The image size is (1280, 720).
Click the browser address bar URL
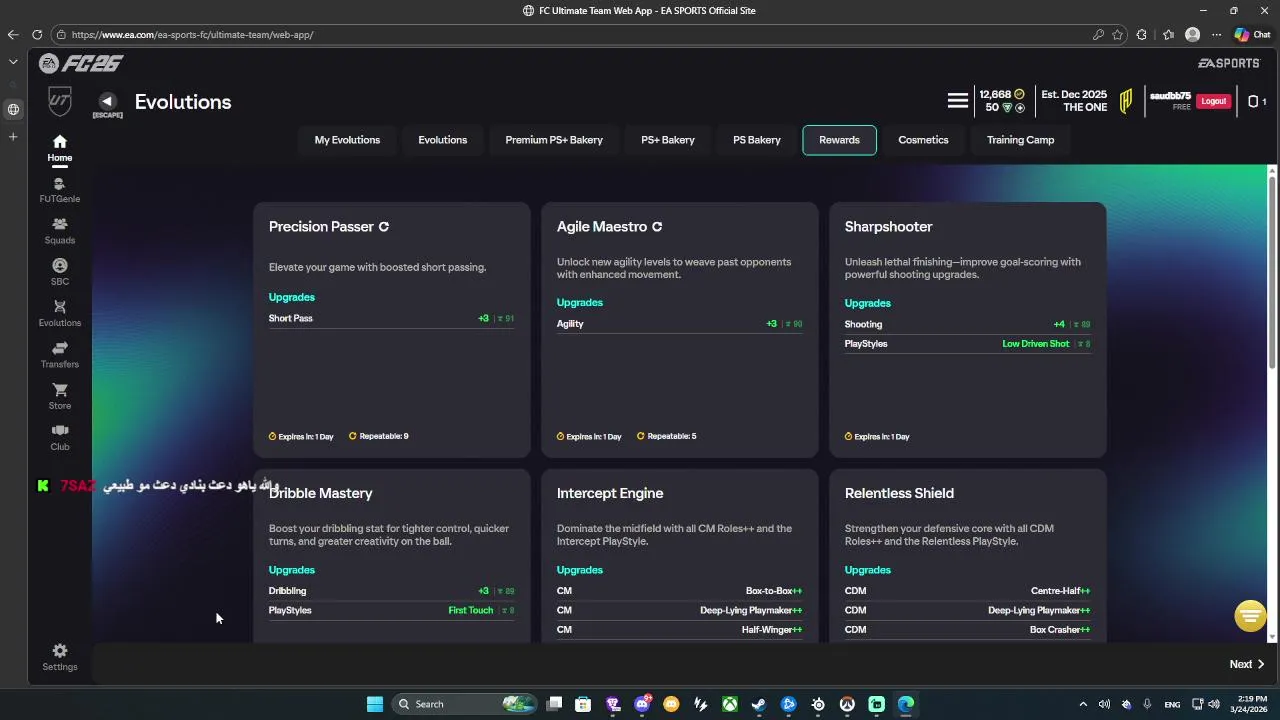pyautogui.click(x=192, y=34)
